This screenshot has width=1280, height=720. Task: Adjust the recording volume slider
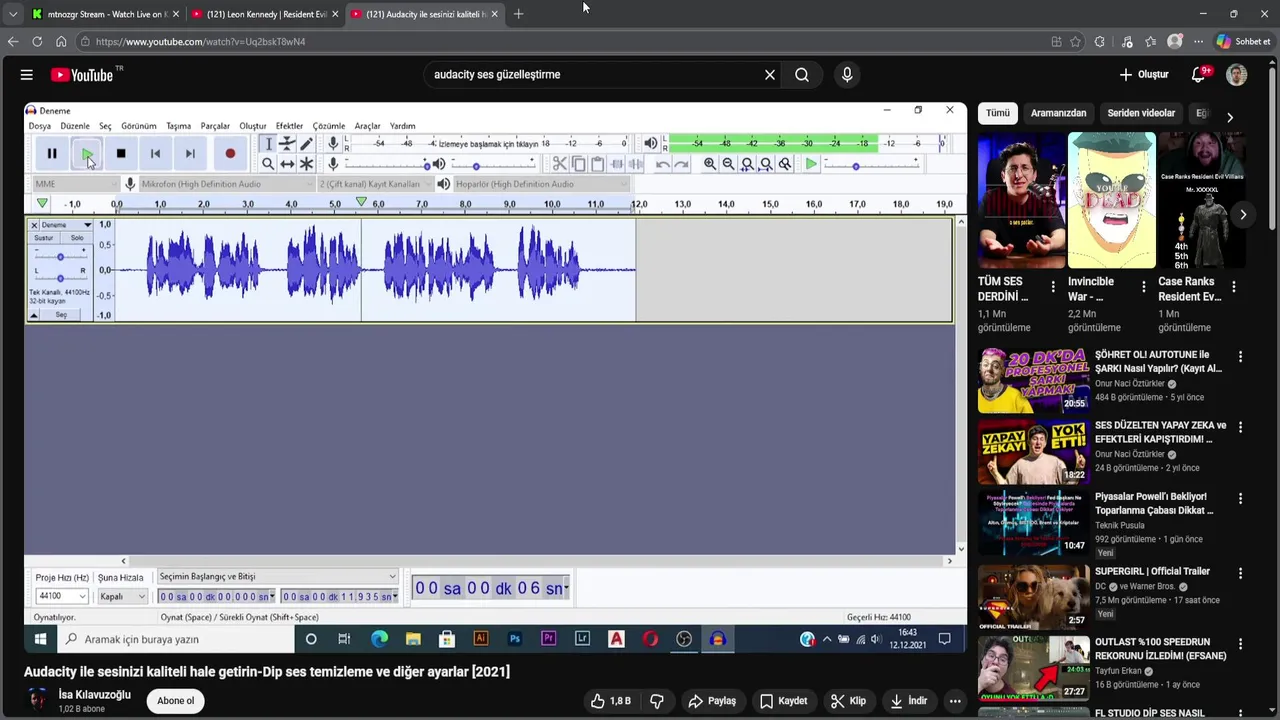pos(385,164)
